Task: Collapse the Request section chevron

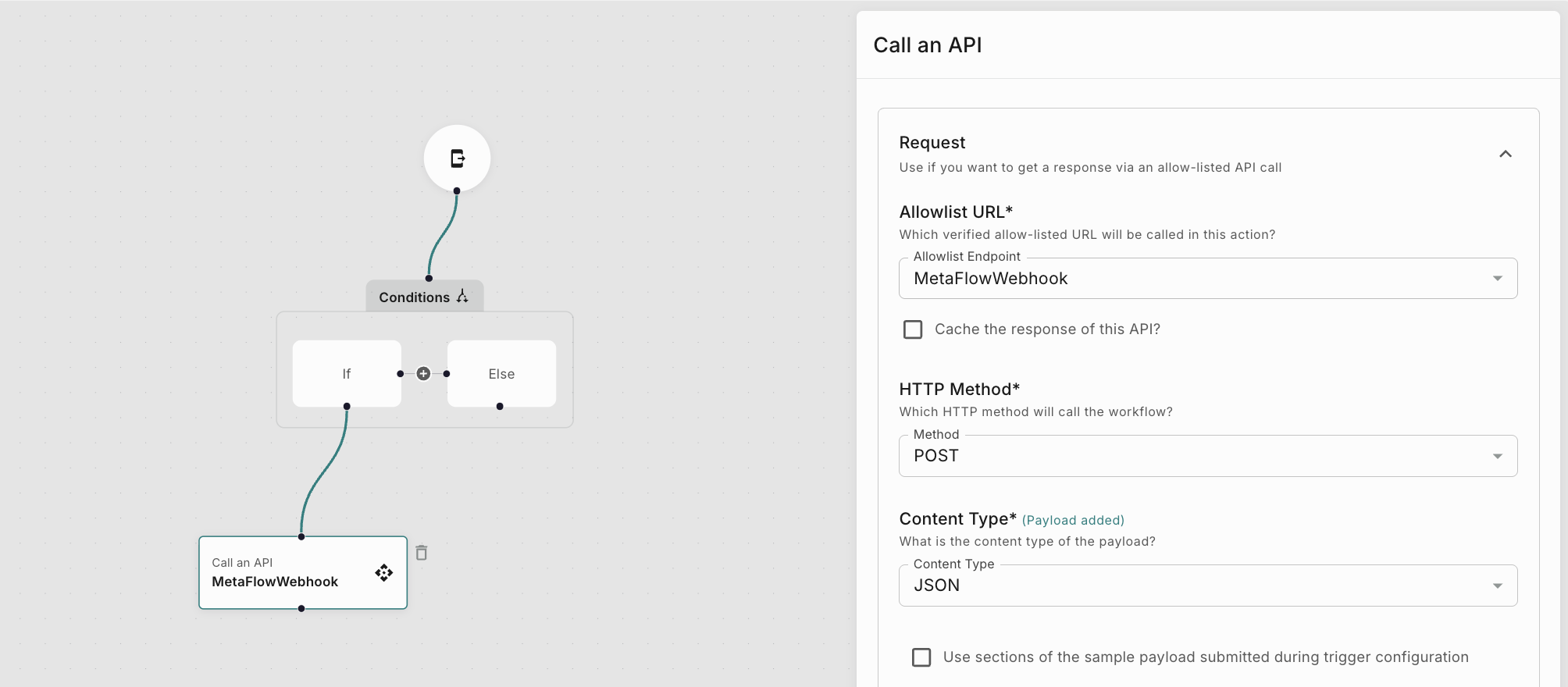Action: pyautogui.click(x=1506, y=154)
